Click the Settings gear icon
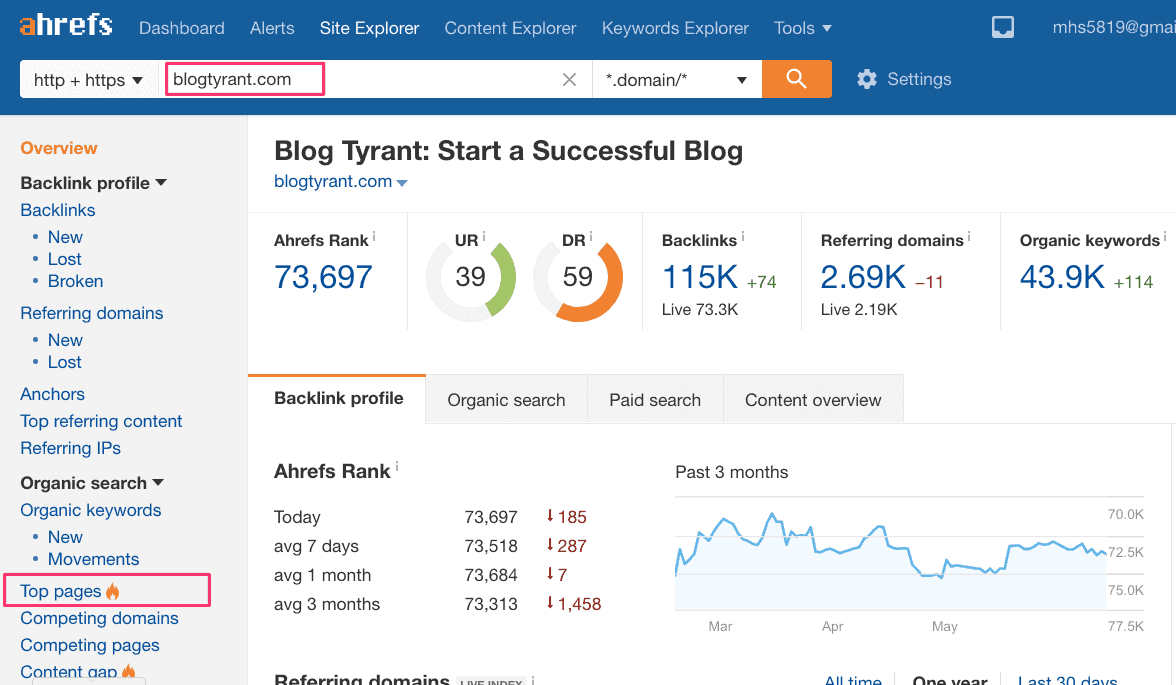This screenshot has height=685, width=1176. pos(867,79)
